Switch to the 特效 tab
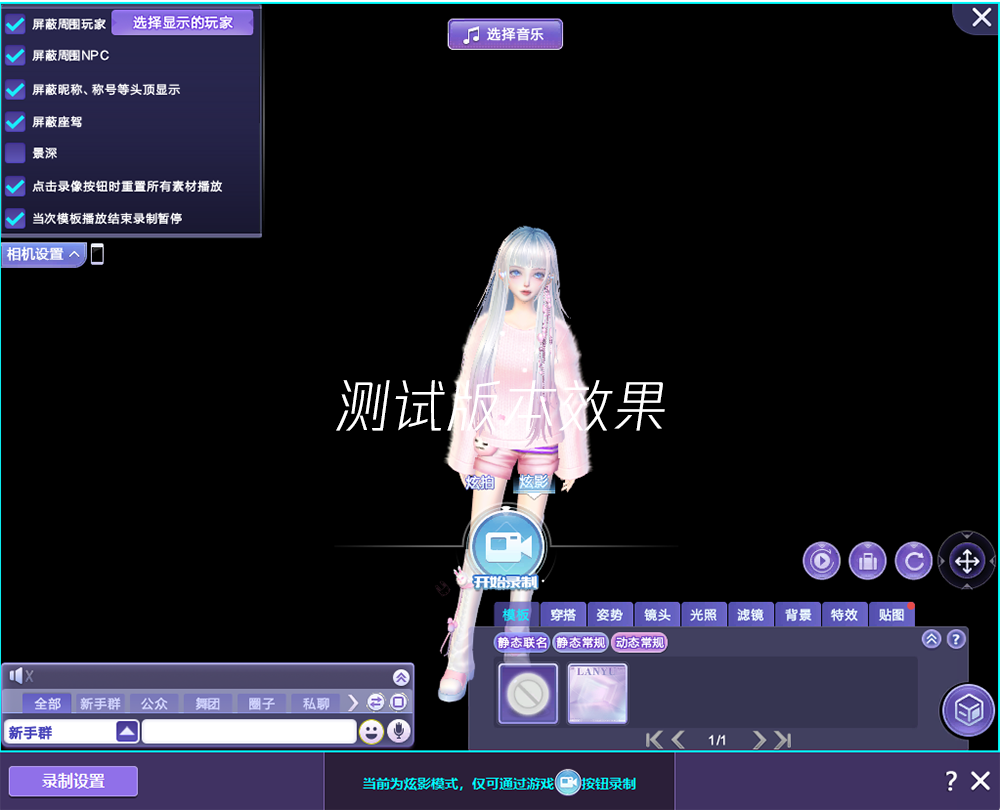Viewport: 1000px width, 810px height. (844, 615)
